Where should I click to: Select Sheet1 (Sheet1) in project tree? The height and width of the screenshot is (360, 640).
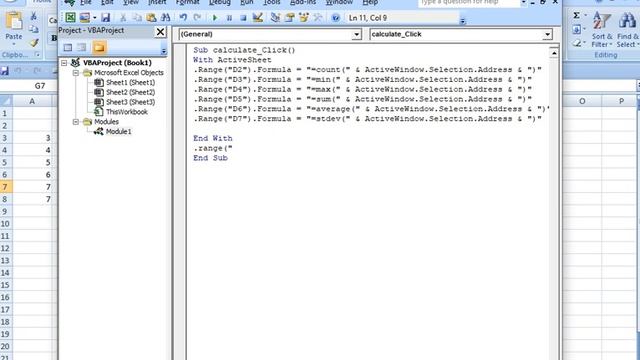tap(130, 82)
